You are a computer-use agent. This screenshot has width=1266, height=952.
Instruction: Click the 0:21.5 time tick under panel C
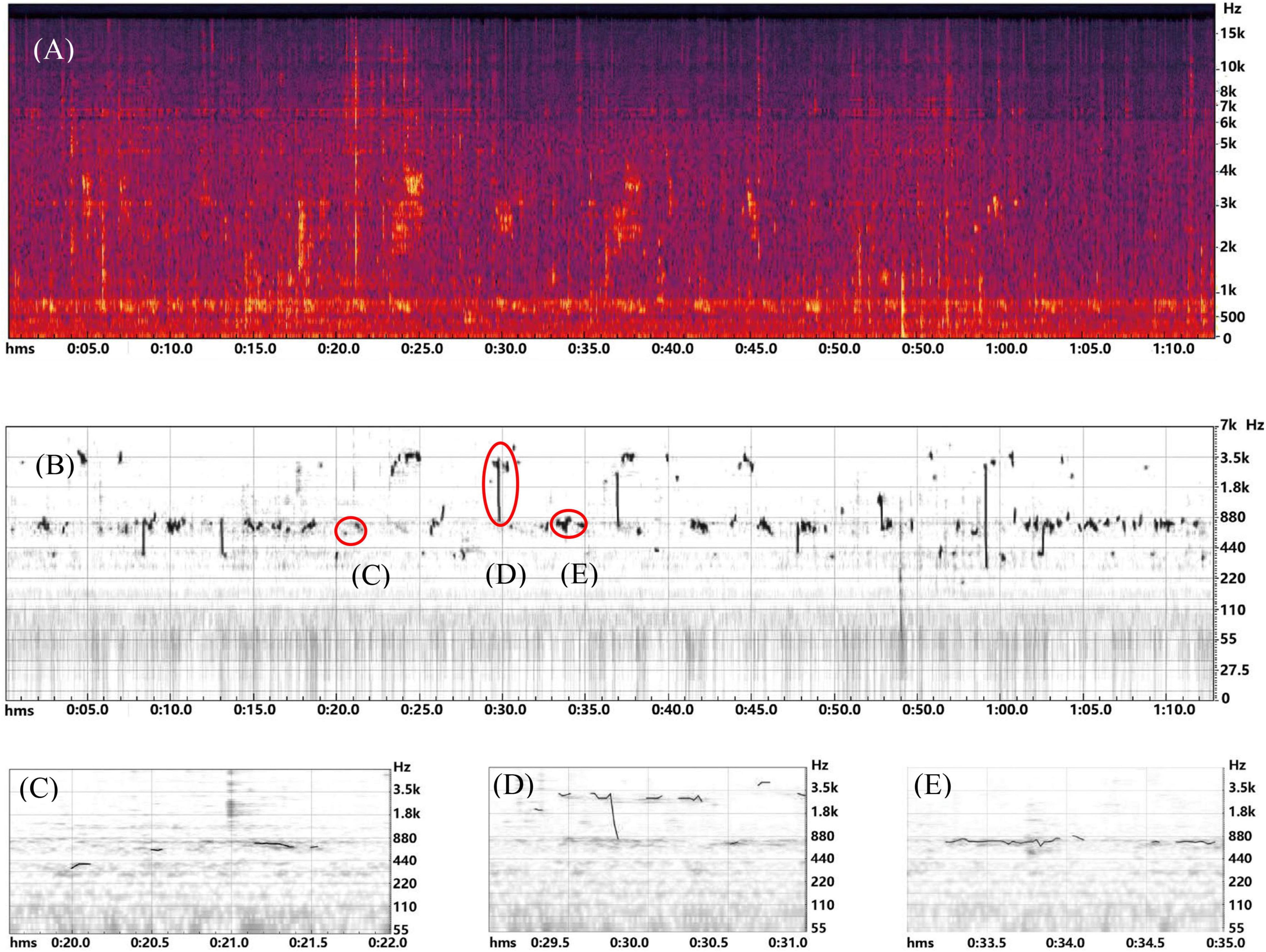click(x=308, y=943)
